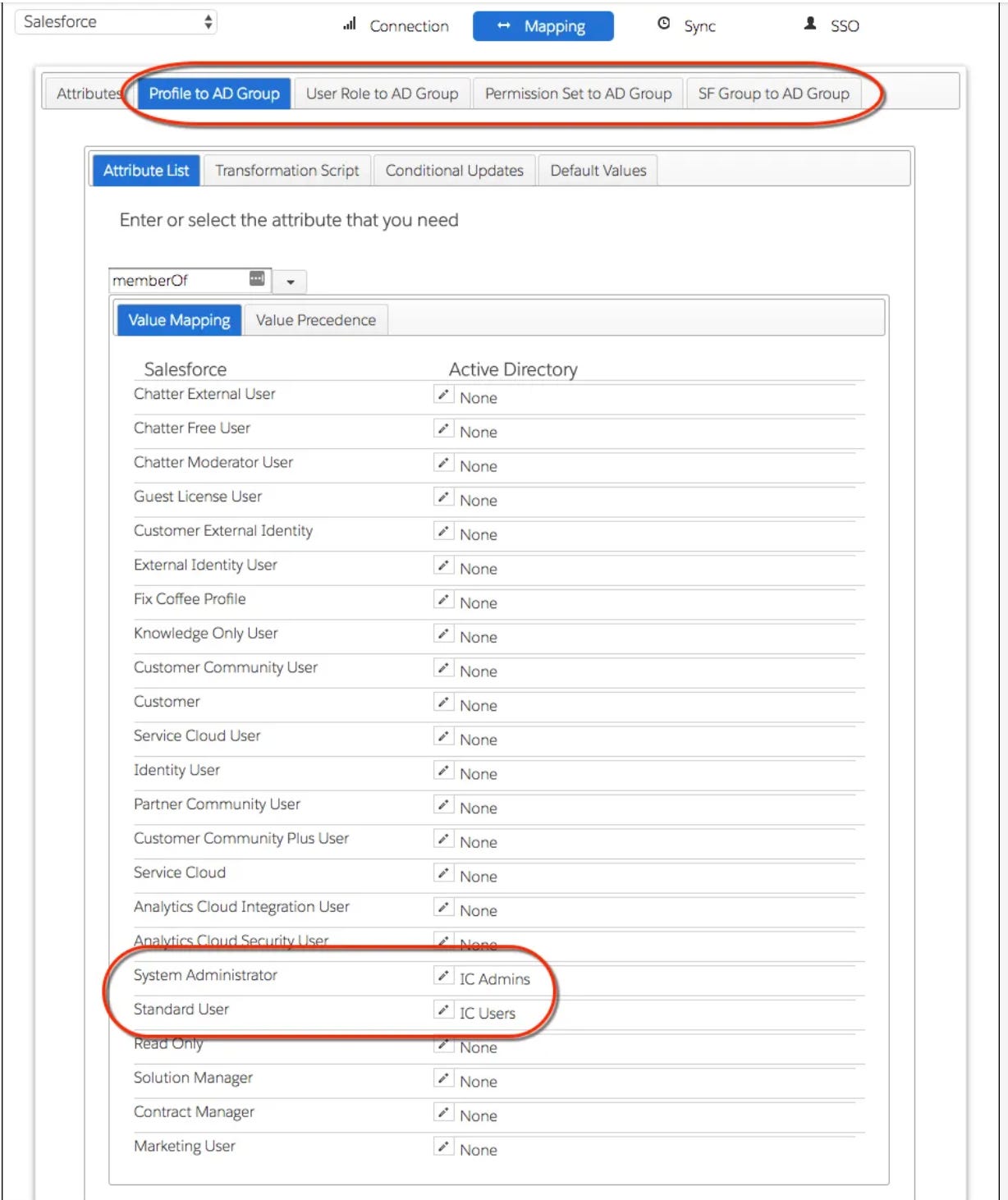Screen dimensions: 1008x1200
Task: Edit pencil icon in the Service Cloud row
Action: [x=443, y=873]
